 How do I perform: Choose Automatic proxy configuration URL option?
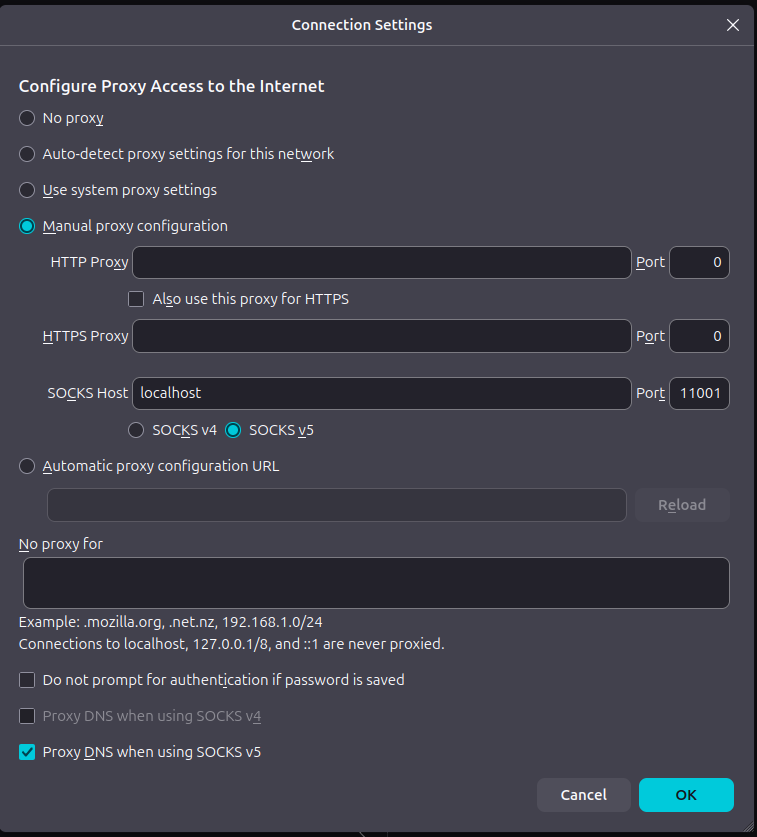coord(27,466)
